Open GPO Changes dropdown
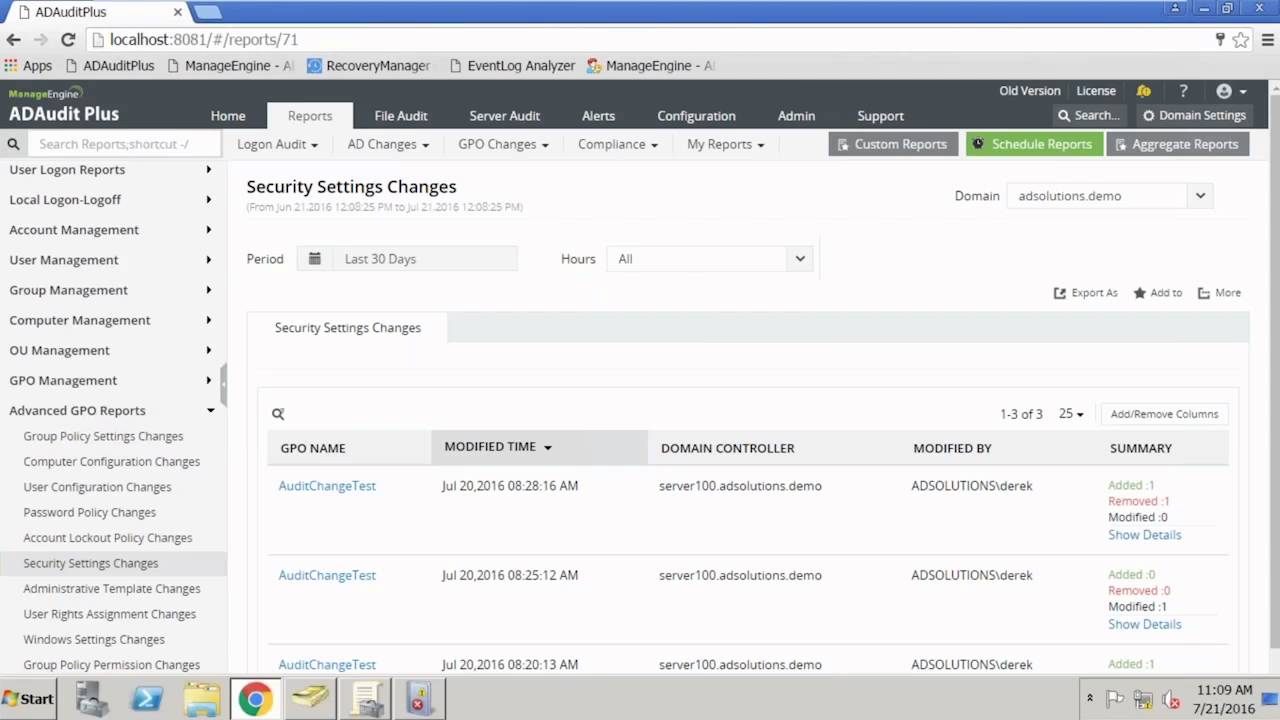1280x720 pixels. click(x=503, y=144)
